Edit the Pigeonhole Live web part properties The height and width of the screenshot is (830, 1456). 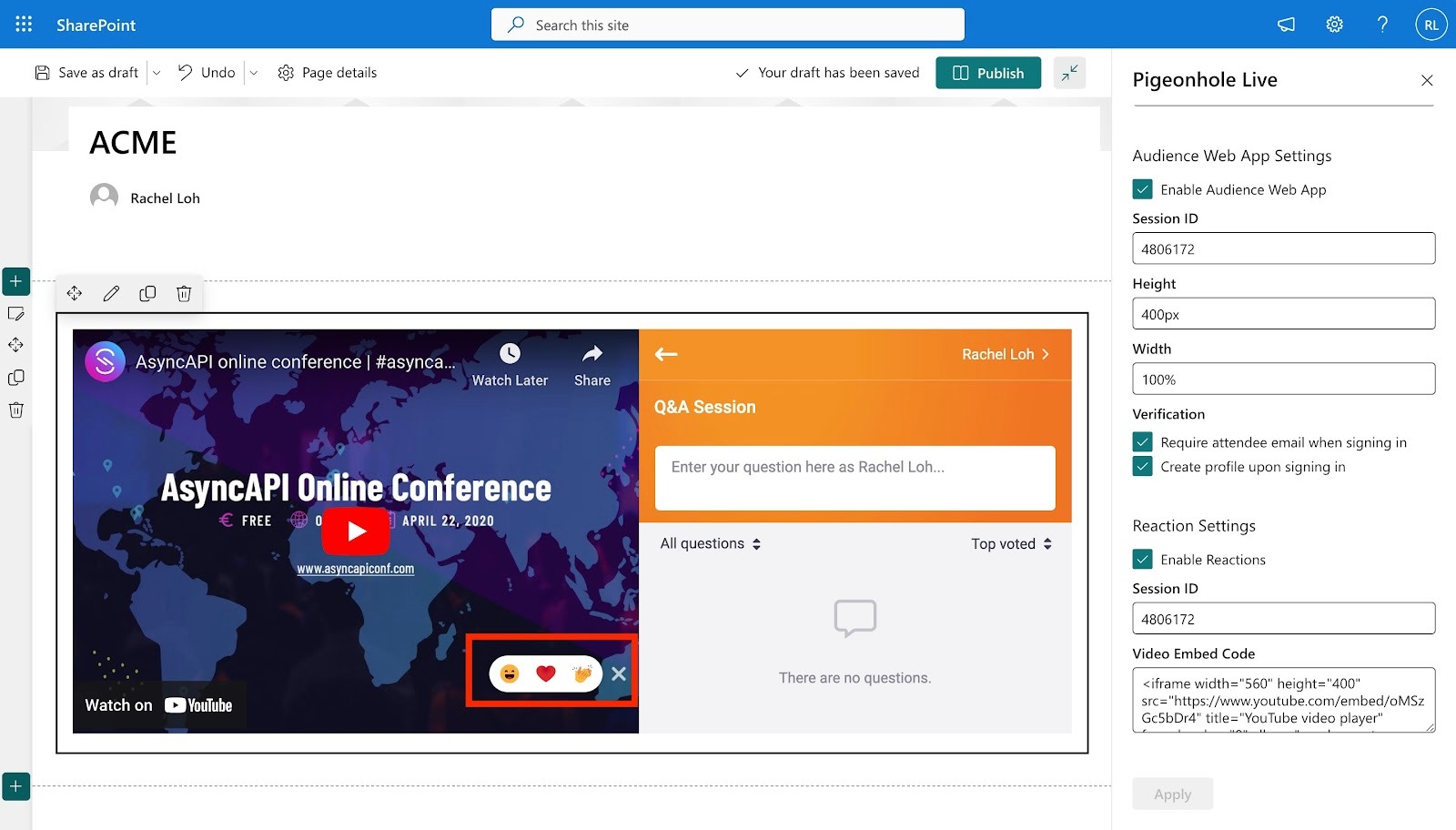coord(110,293)
